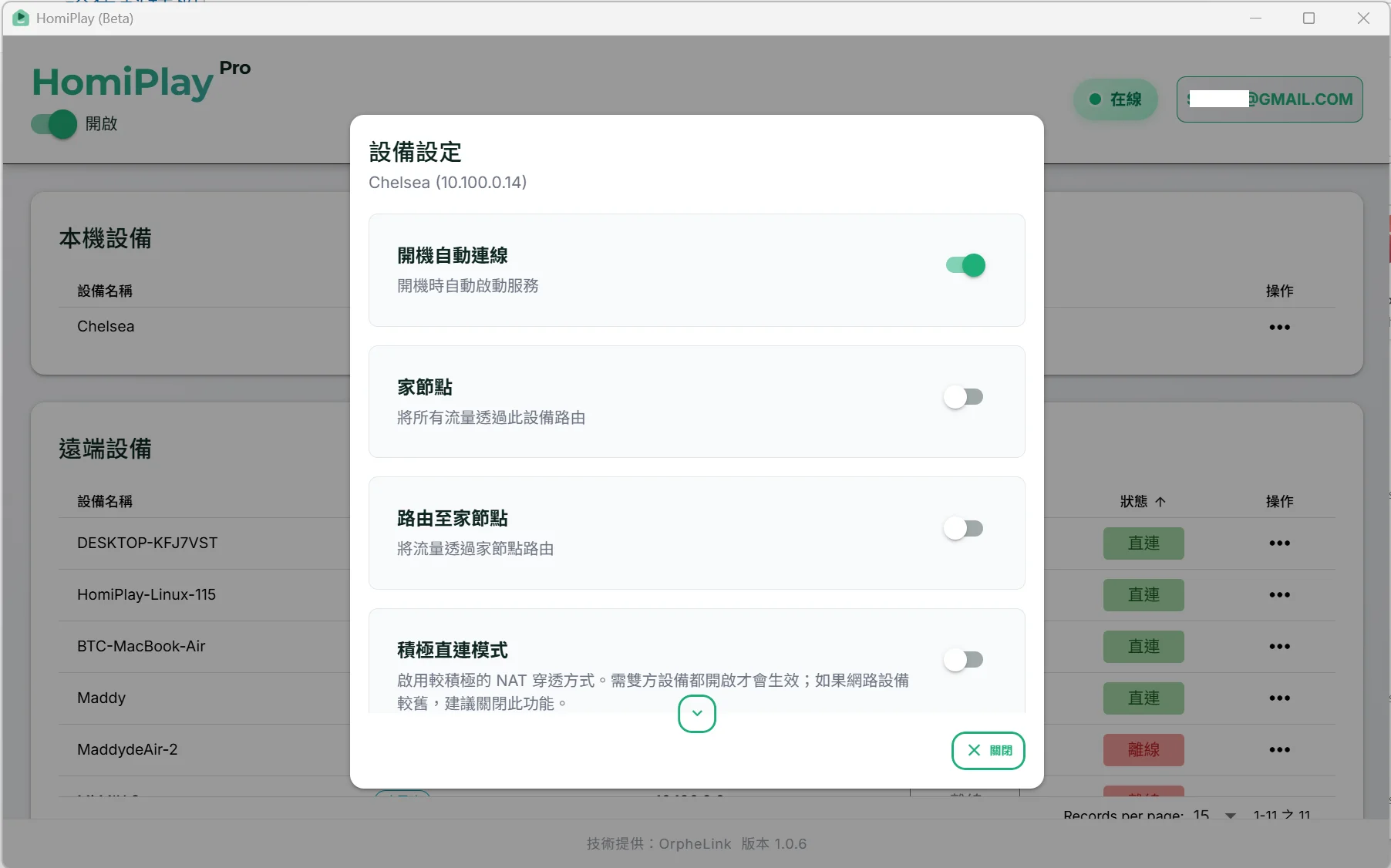Open actions menu for HomiPlay-Linux-115
Image resolution: width=1391 pixels, height=868 pixels.
[1280, 595]
